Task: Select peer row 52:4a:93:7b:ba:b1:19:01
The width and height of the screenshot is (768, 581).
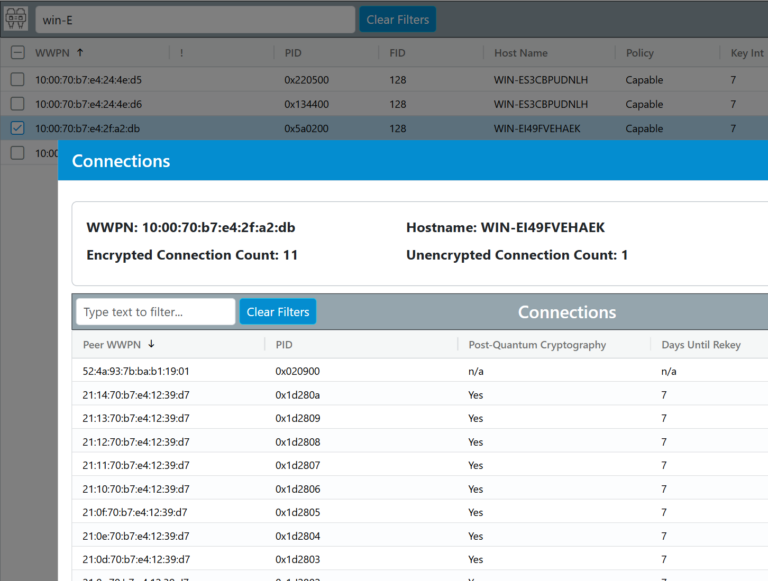Action: tap(135, 371)
